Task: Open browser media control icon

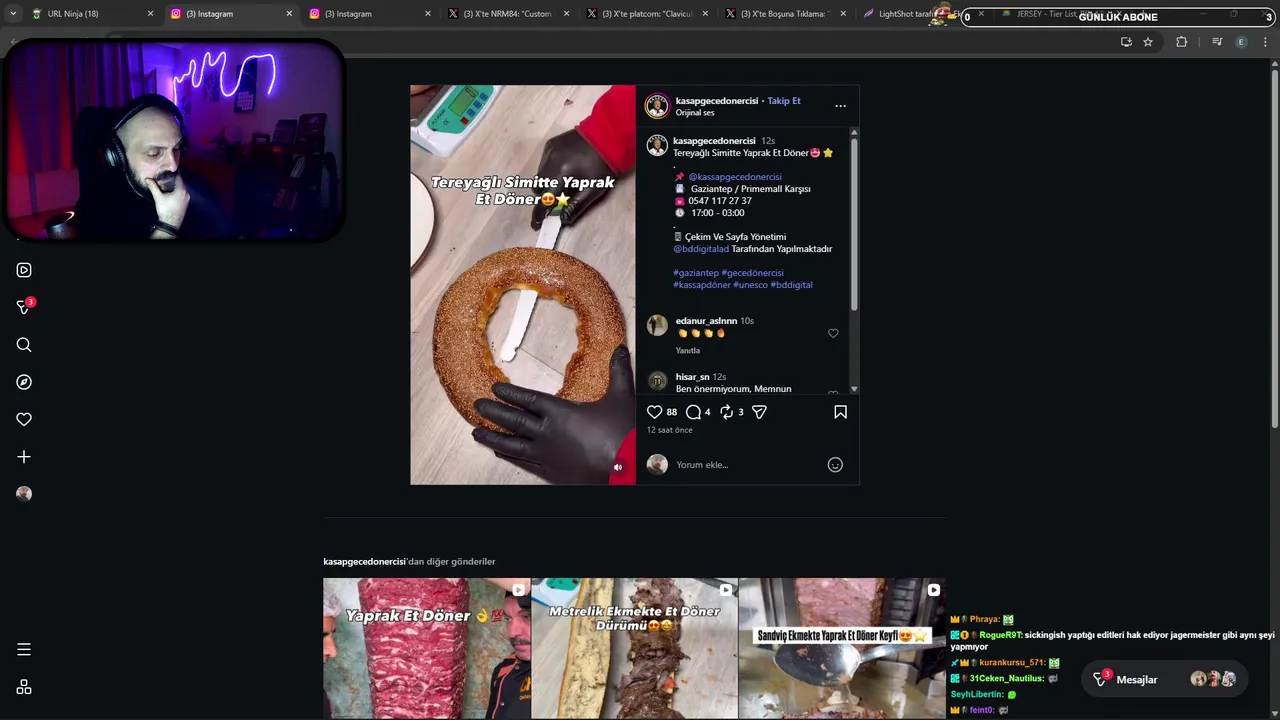Action: 1217,42
